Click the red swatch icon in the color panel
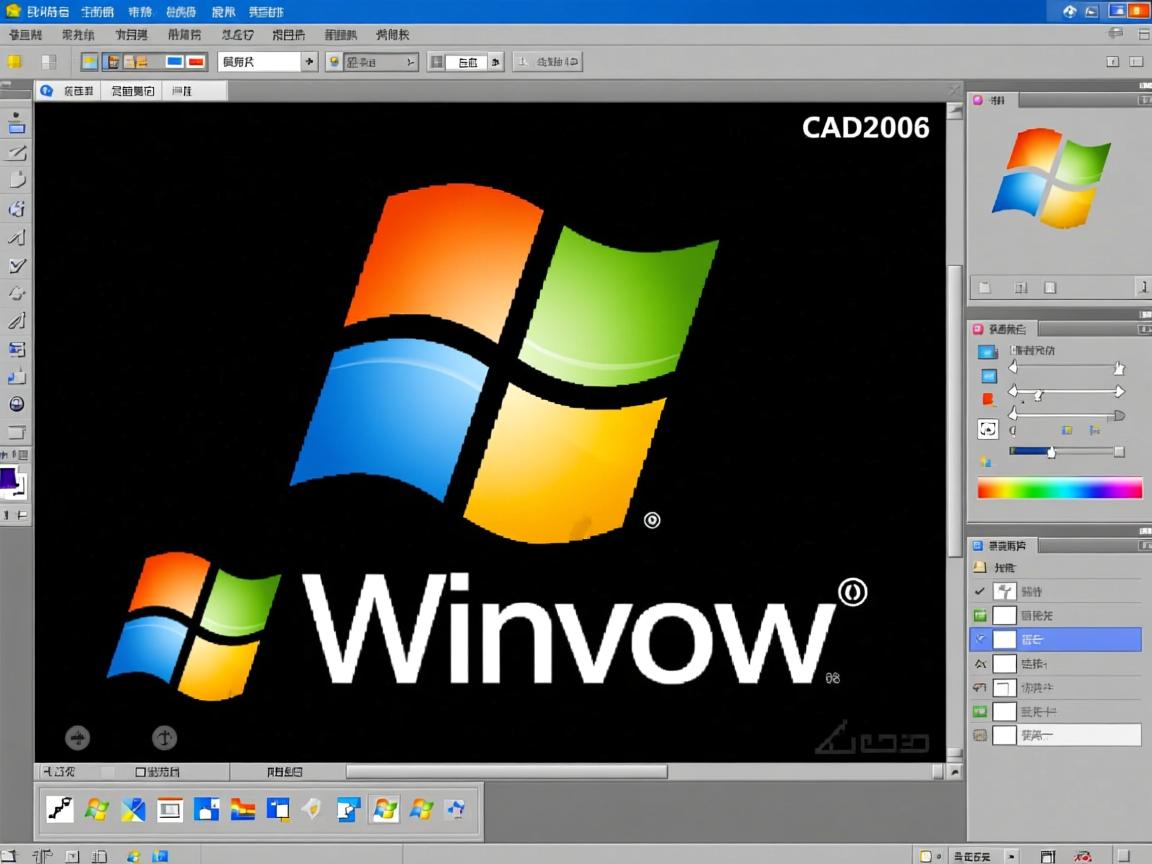This screenshot has height=864, width=1152. (987, 398)
